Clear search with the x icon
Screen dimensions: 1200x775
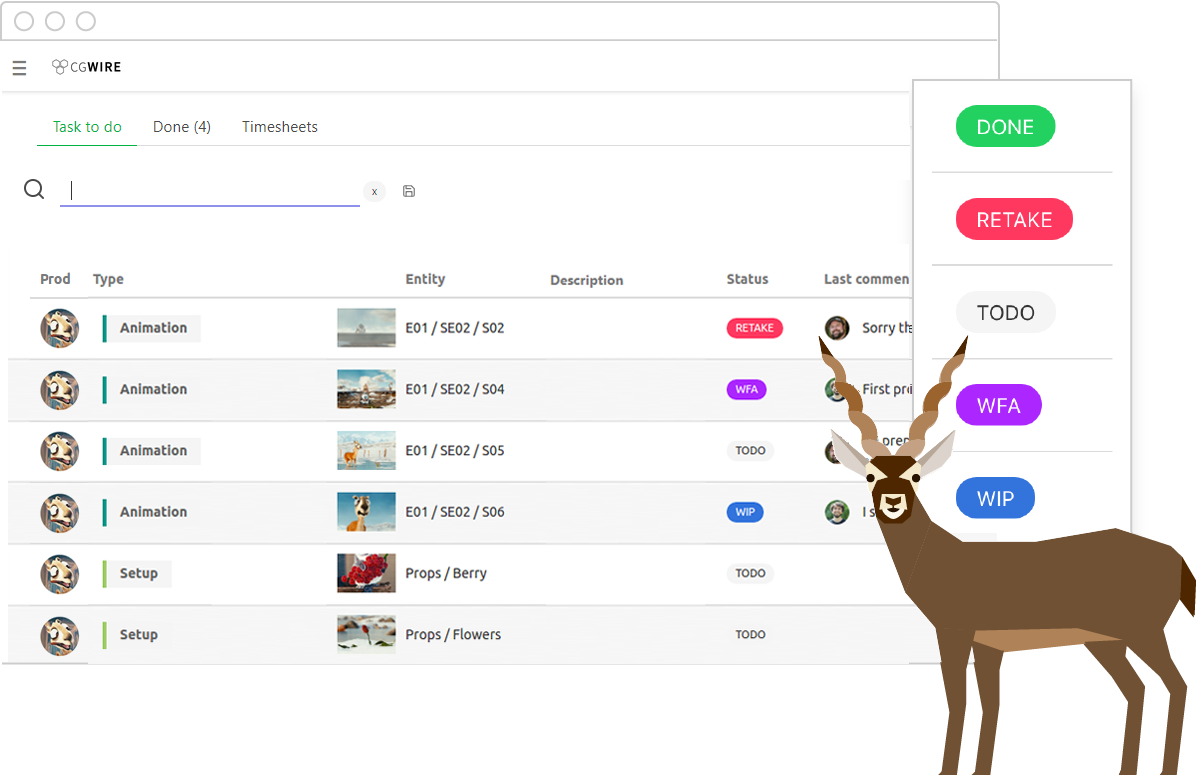tap(374, 191)
